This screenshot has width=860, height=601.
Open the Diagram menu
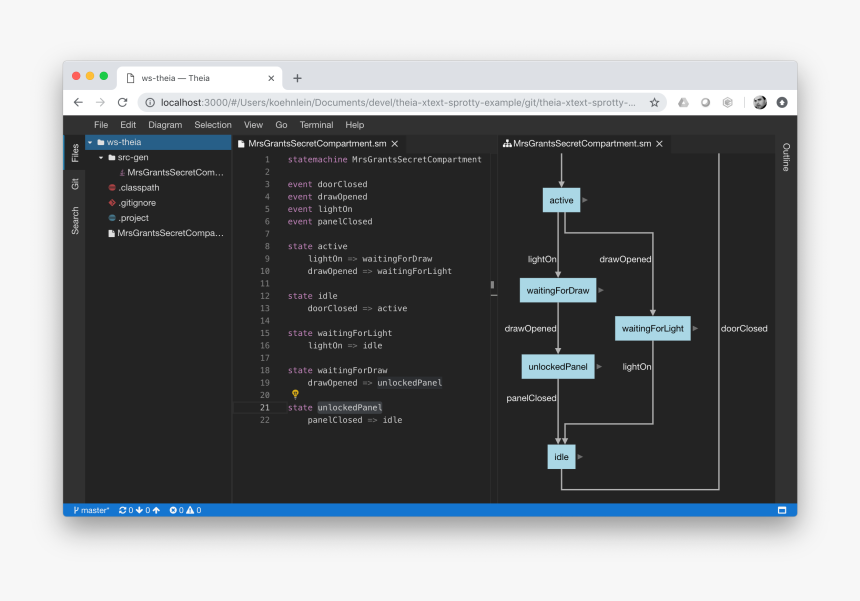coord(165,125)
